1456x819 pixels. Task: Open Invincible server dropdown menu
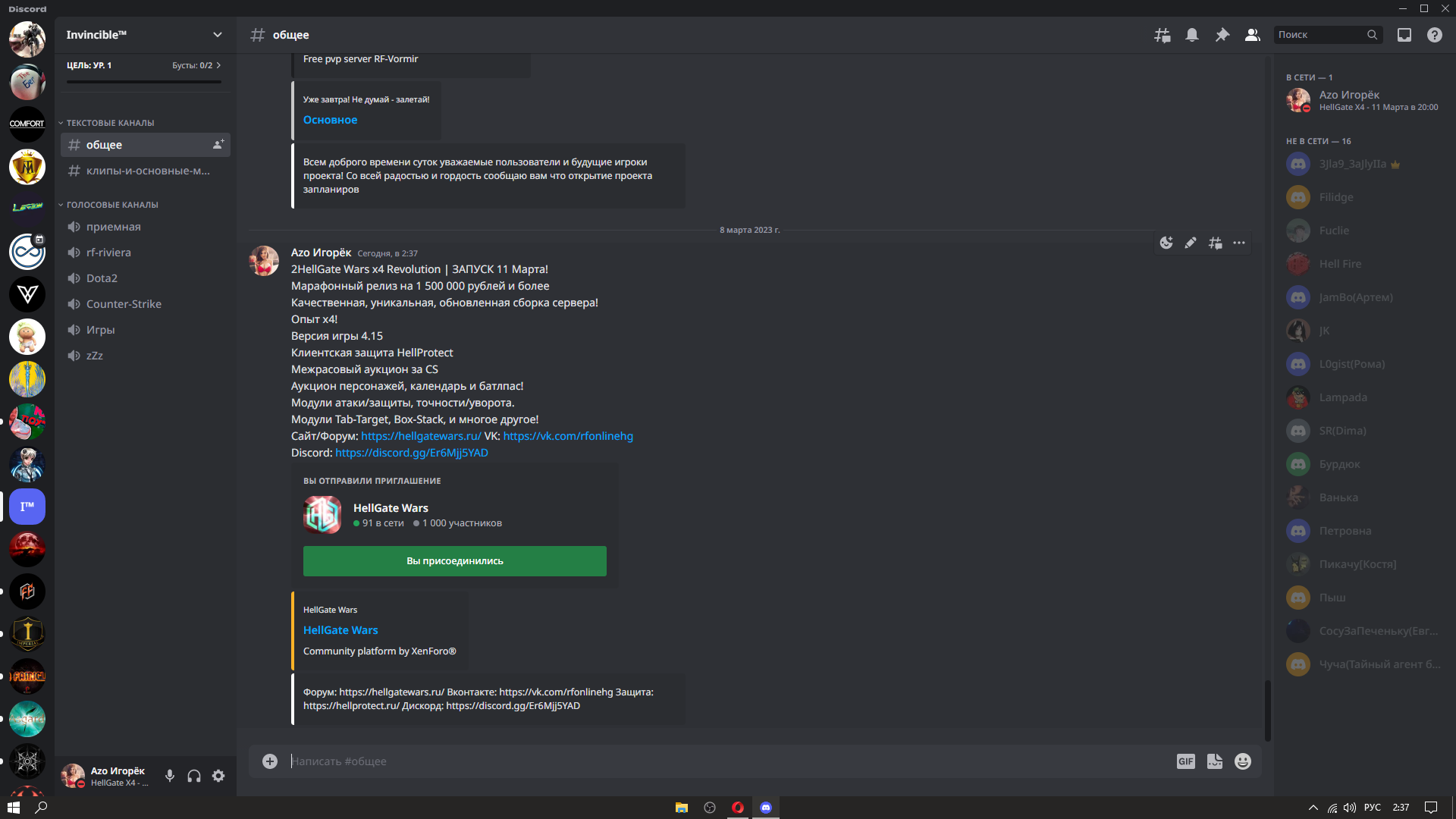click(x=218, y=35)
